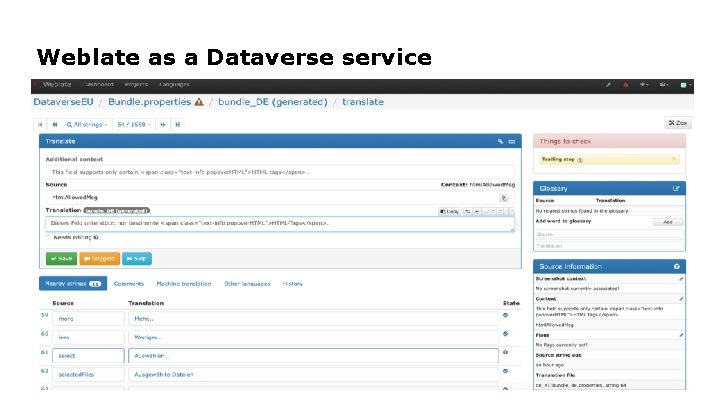Screen dimensions: 720x405
Task: Dismiss the Trailing stop check
Action: (x=674, y=159)
